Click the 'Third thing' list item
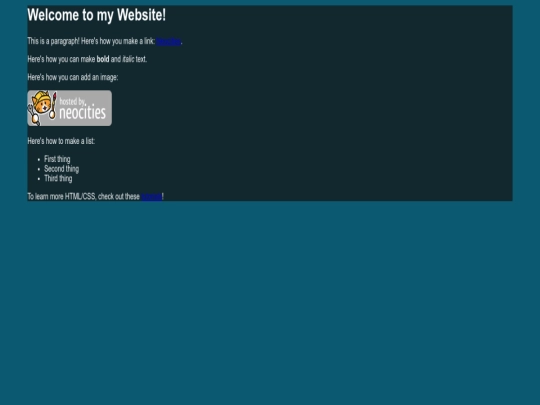 pos(58,178)
